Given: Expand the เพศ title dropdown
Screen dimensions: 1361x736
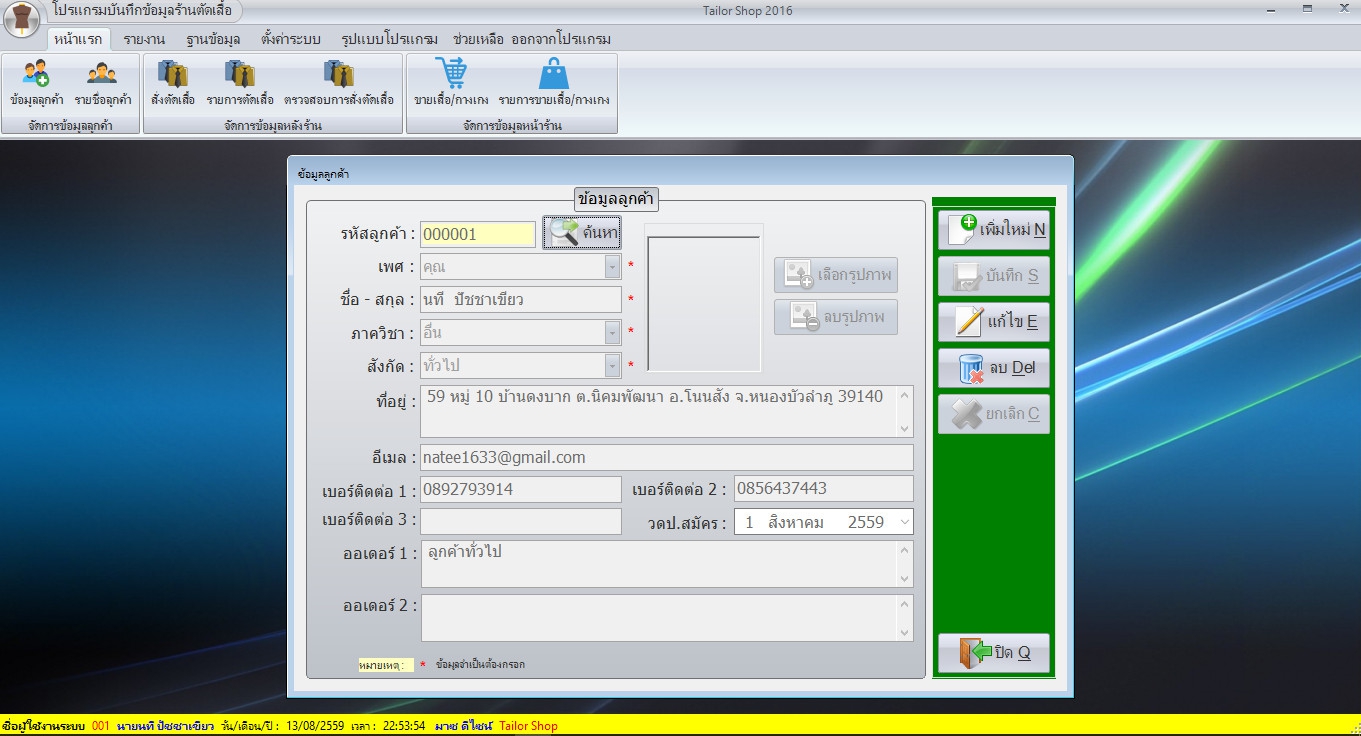Looking at the screenshot, I should click(612, 267).
